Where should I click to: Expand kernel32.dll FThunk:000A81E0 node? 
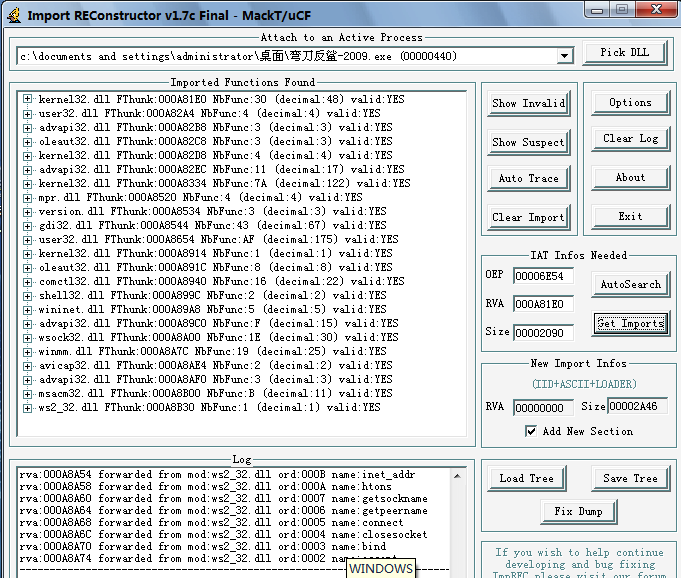pos(27,99)
